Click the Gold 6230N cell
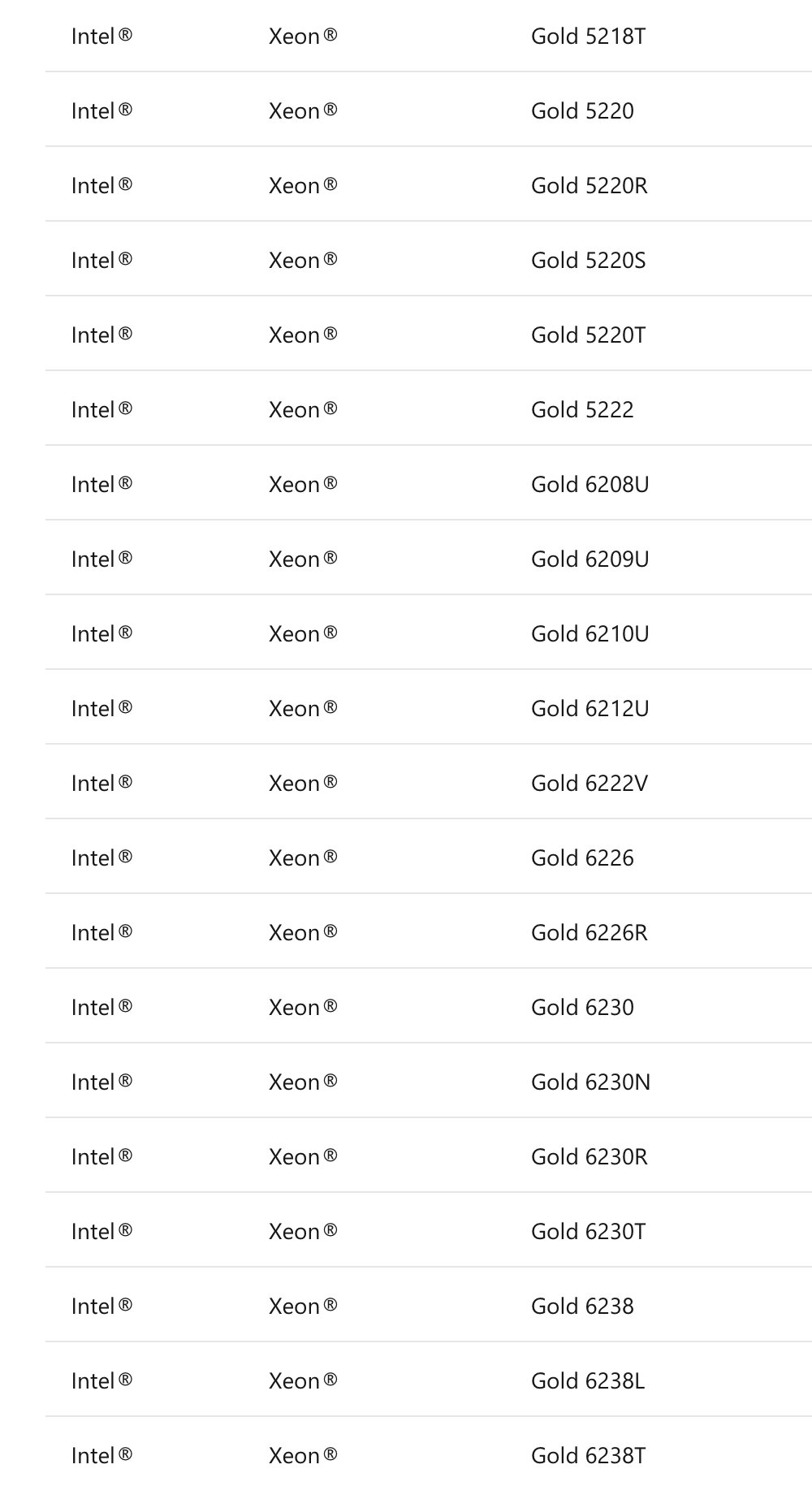 [x=590, y=1082]
